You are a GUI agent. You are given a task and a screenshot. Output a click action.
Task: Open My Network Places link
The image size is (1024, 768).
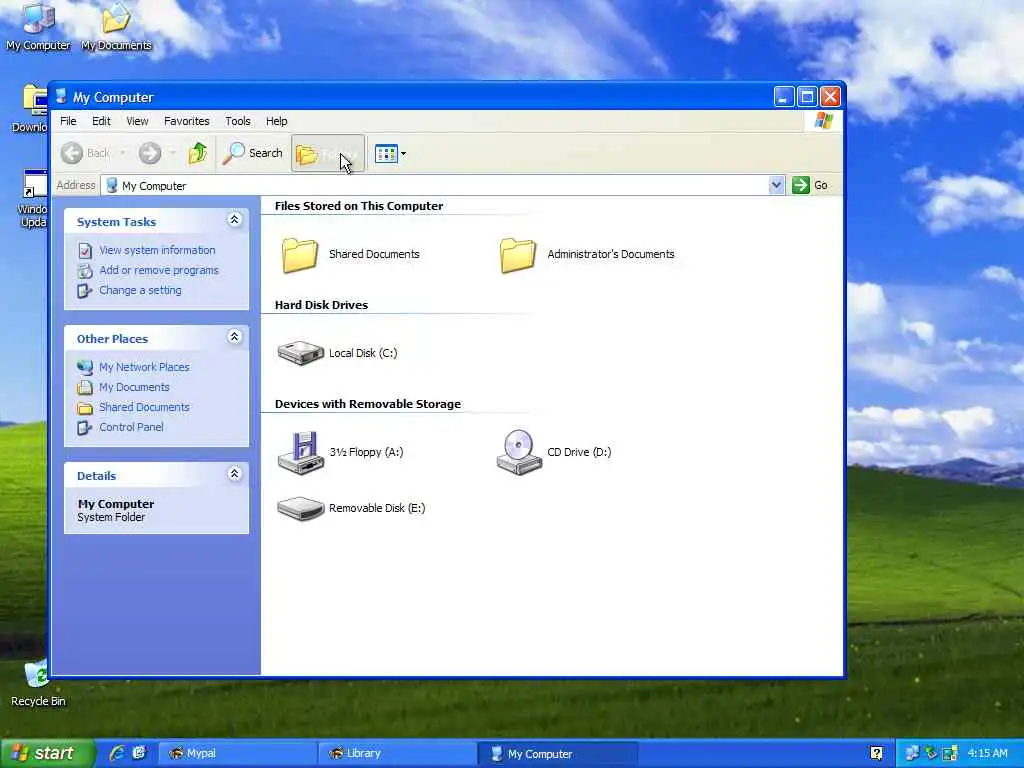pos(144,367)
